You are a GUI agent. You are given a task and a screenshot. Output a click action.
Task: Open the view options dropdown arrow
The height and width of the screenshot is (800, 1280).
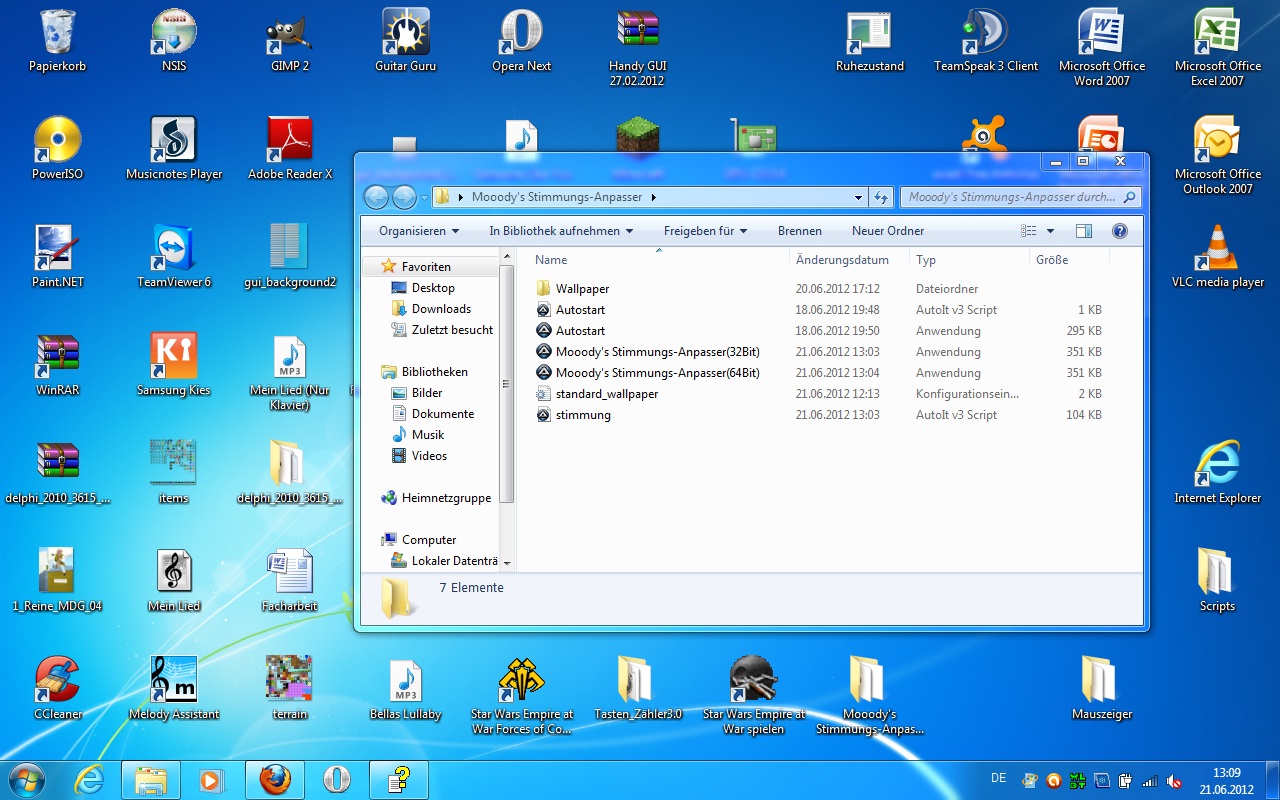pos(1050,231)
